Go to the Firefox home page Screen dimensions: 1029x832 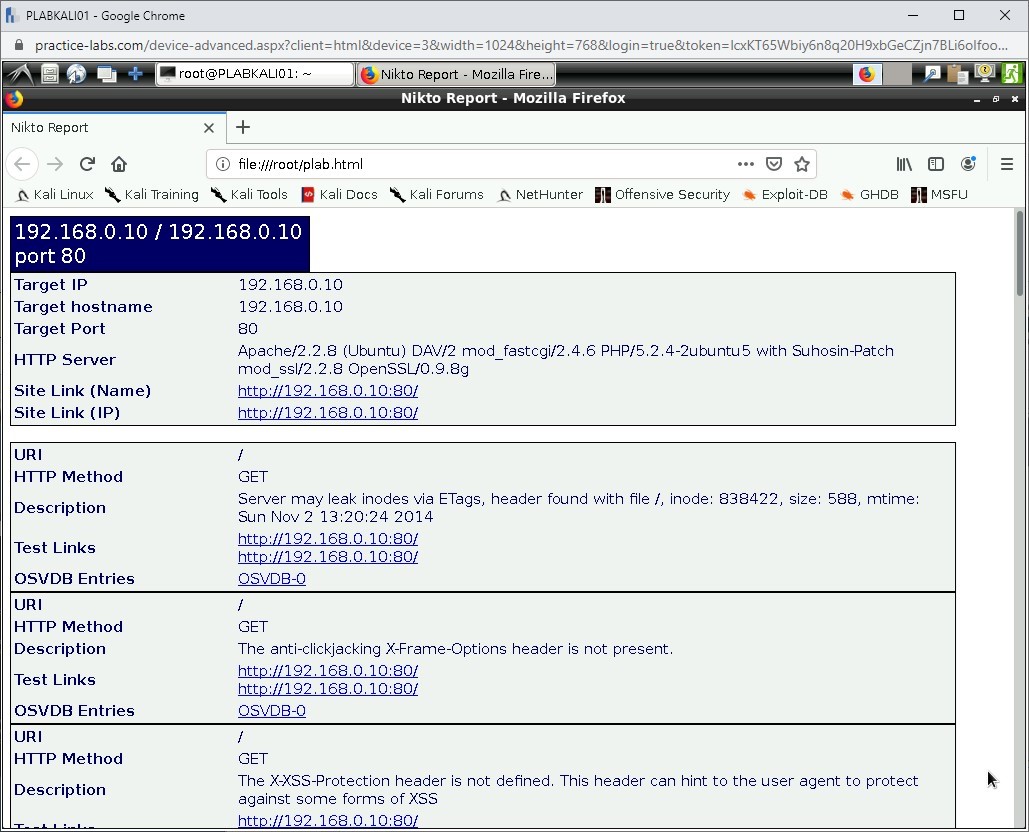119,164
